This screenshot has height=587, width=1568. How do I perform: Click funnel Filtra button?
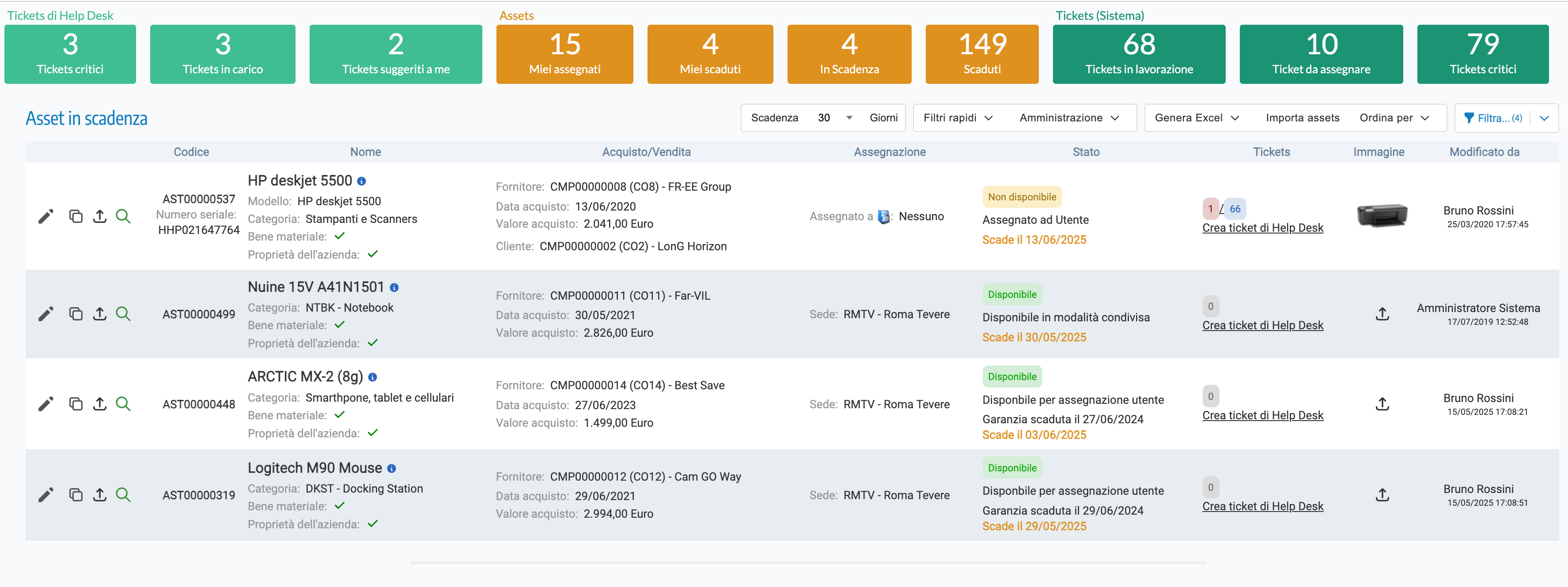point(1492,118)
